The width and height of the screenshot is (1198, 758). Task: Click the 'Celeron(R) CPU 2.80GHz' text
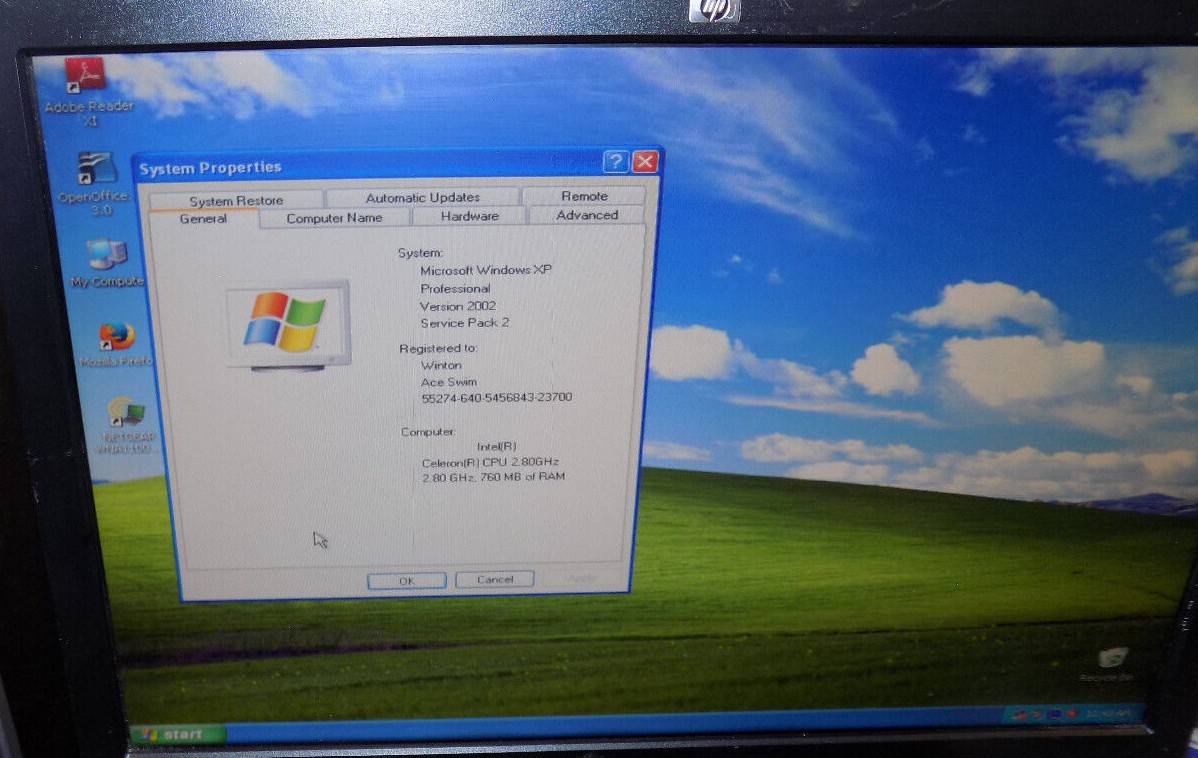click(x=491, y=462)
